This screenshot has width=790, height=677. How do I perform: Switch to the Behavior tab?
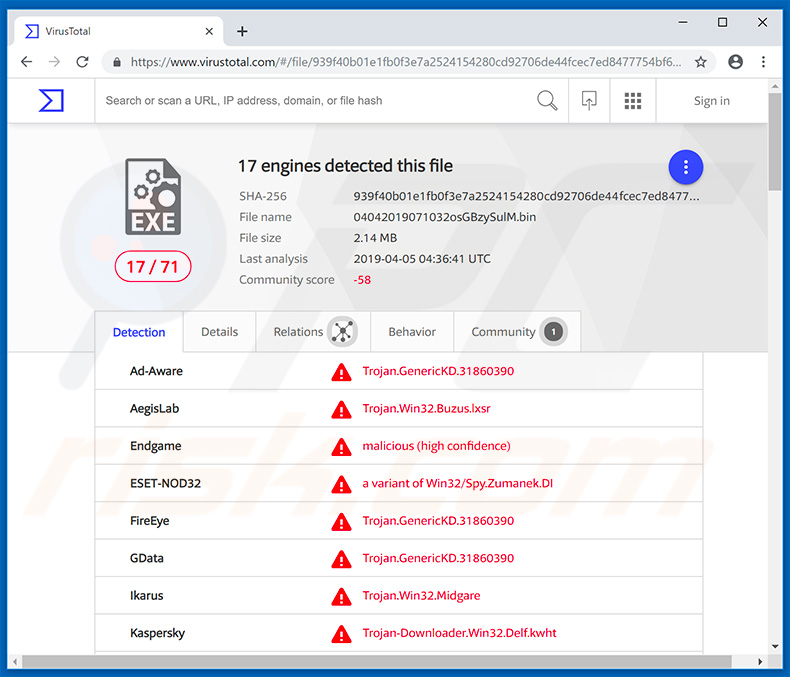coord(412,331)
